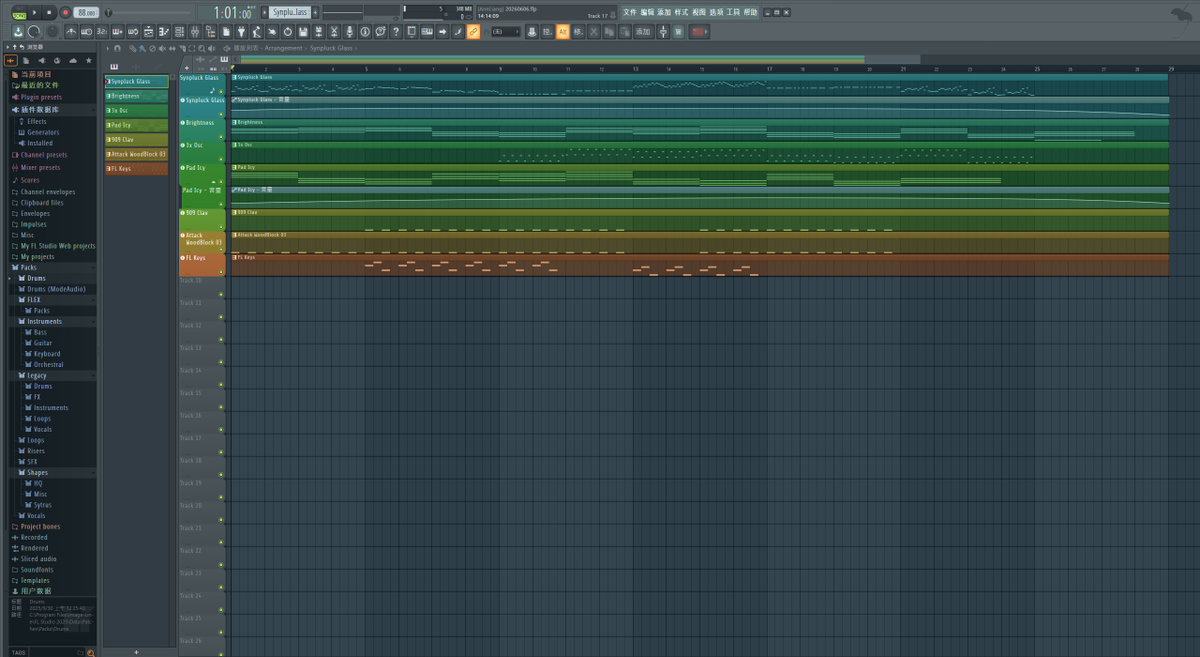This screenshot has width=1200, height=657.
Task: Collapse the Shapes folder in browser
Action: [x=54, y=472]
